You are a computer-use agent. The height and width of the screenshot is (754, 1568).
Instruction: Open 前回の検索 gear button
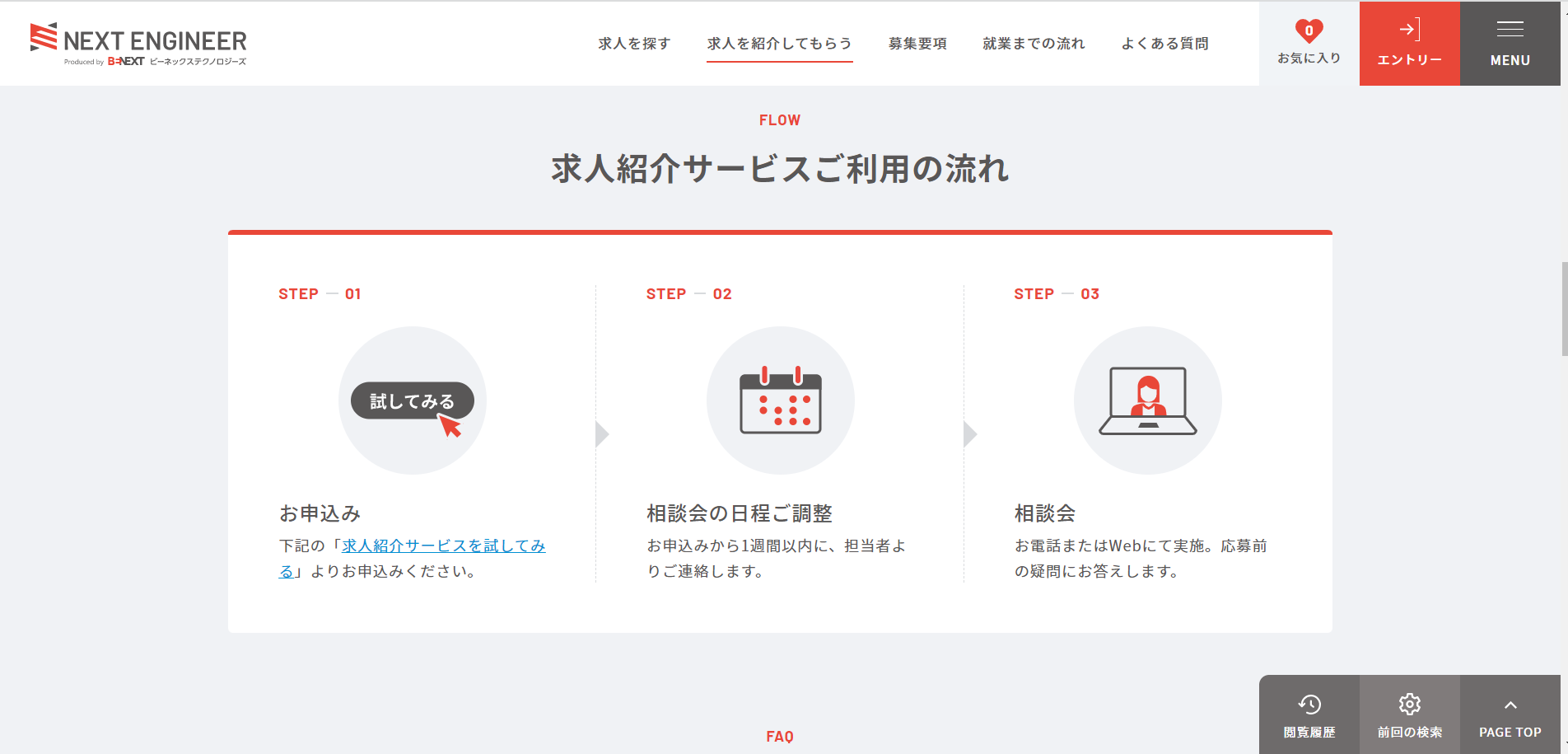1410,714
